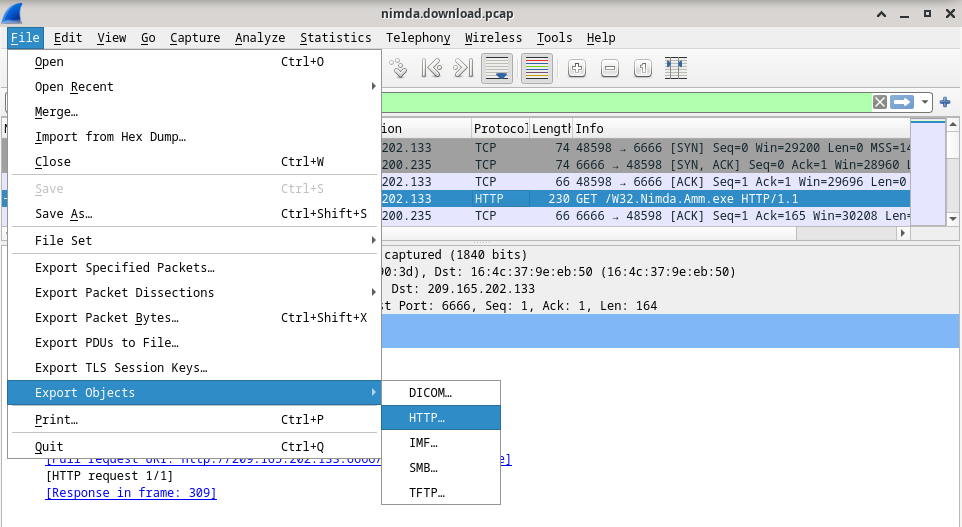
Task: Click the resize columns to fit icon
Action: [675, 68]
